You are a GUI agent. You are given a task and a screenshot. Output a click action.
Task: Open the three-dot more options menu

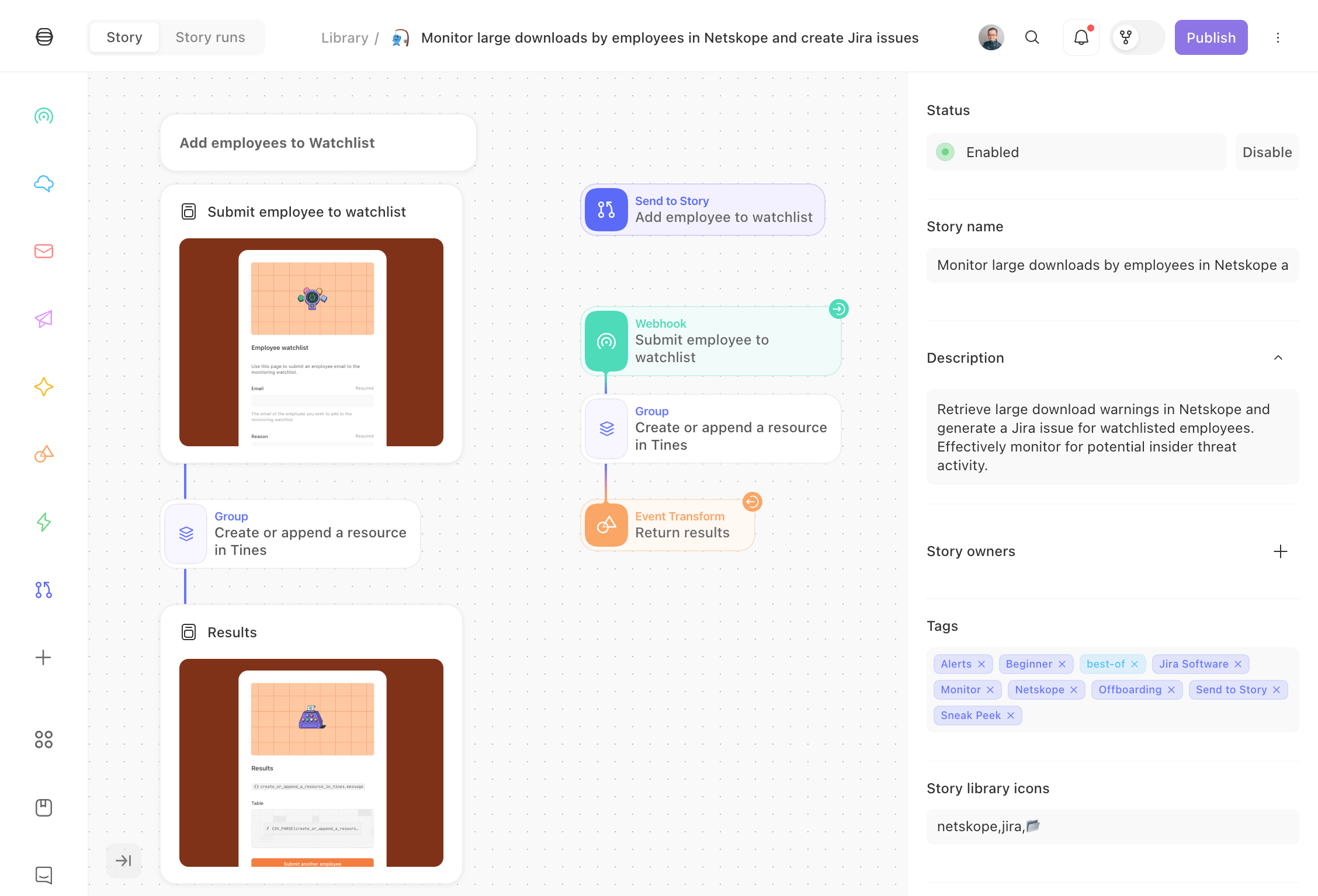coord(1278,37)
